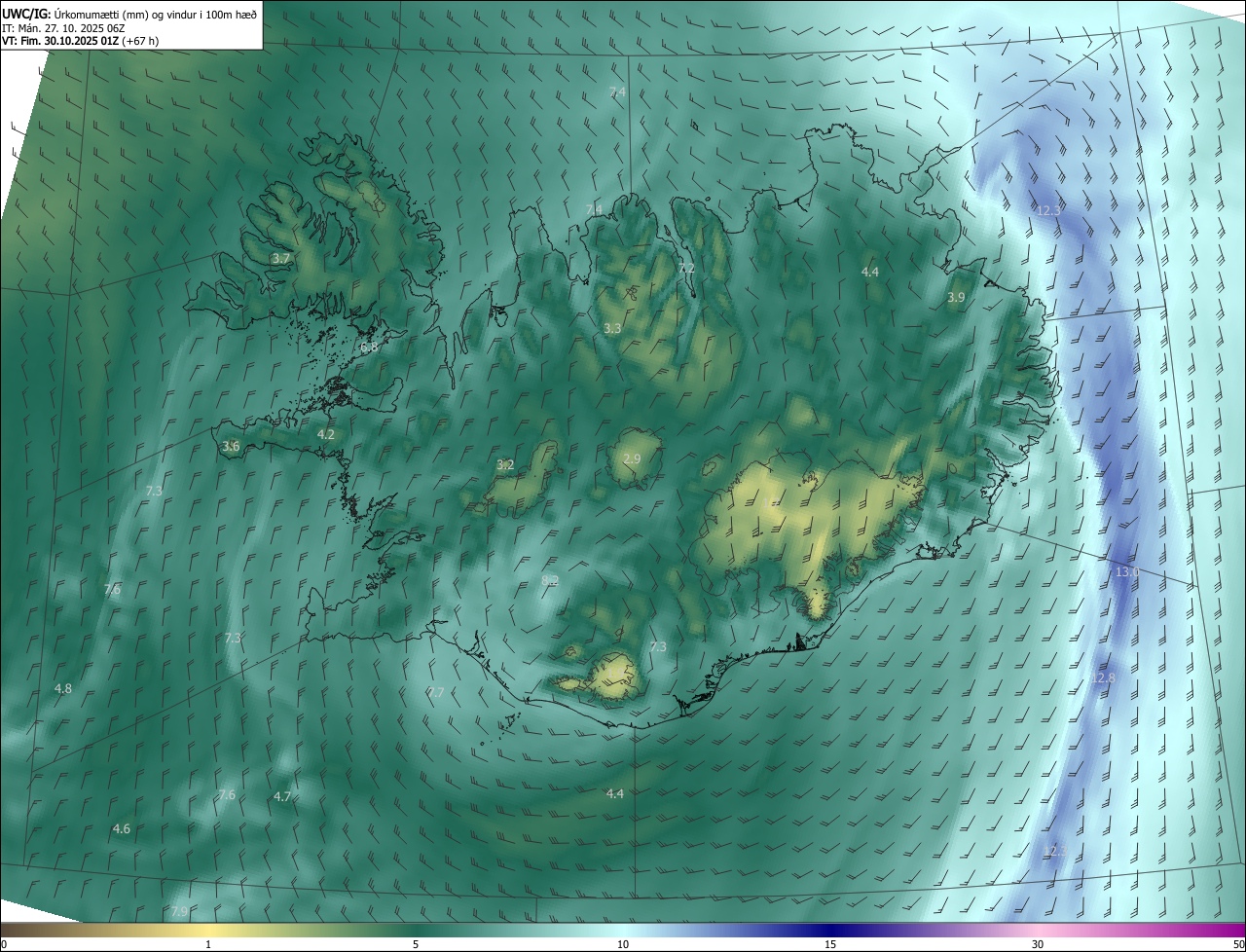Click the 4.7 value label on the map
1246x952 pixels.
pos(282,796)
